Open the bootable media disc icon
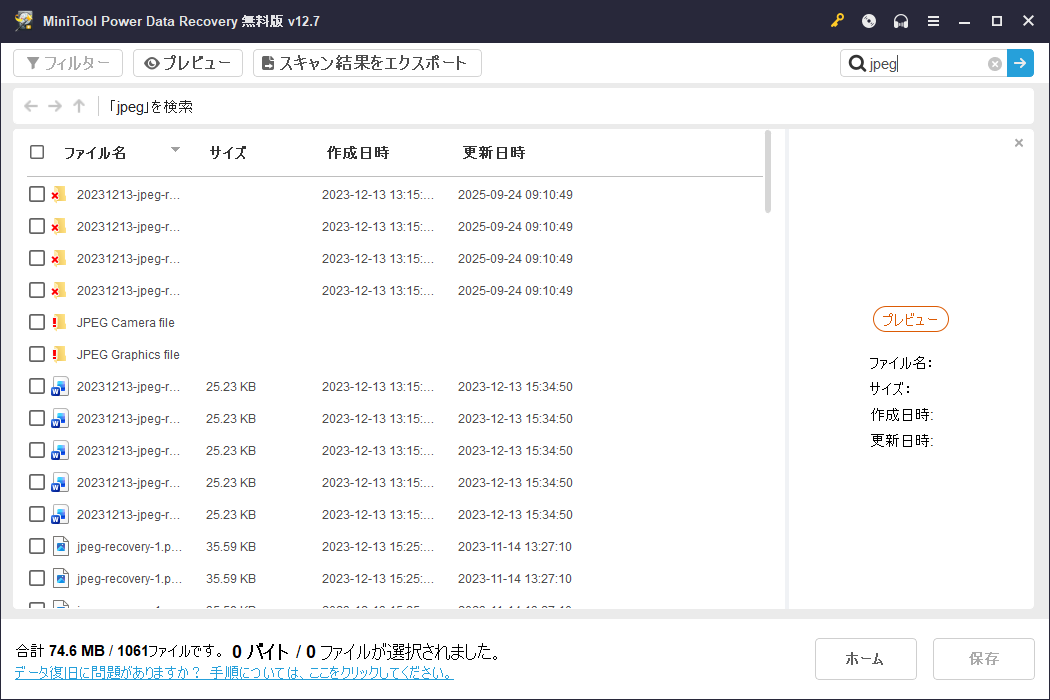This screenshot has width=1050, height=700. pos(868,20)
